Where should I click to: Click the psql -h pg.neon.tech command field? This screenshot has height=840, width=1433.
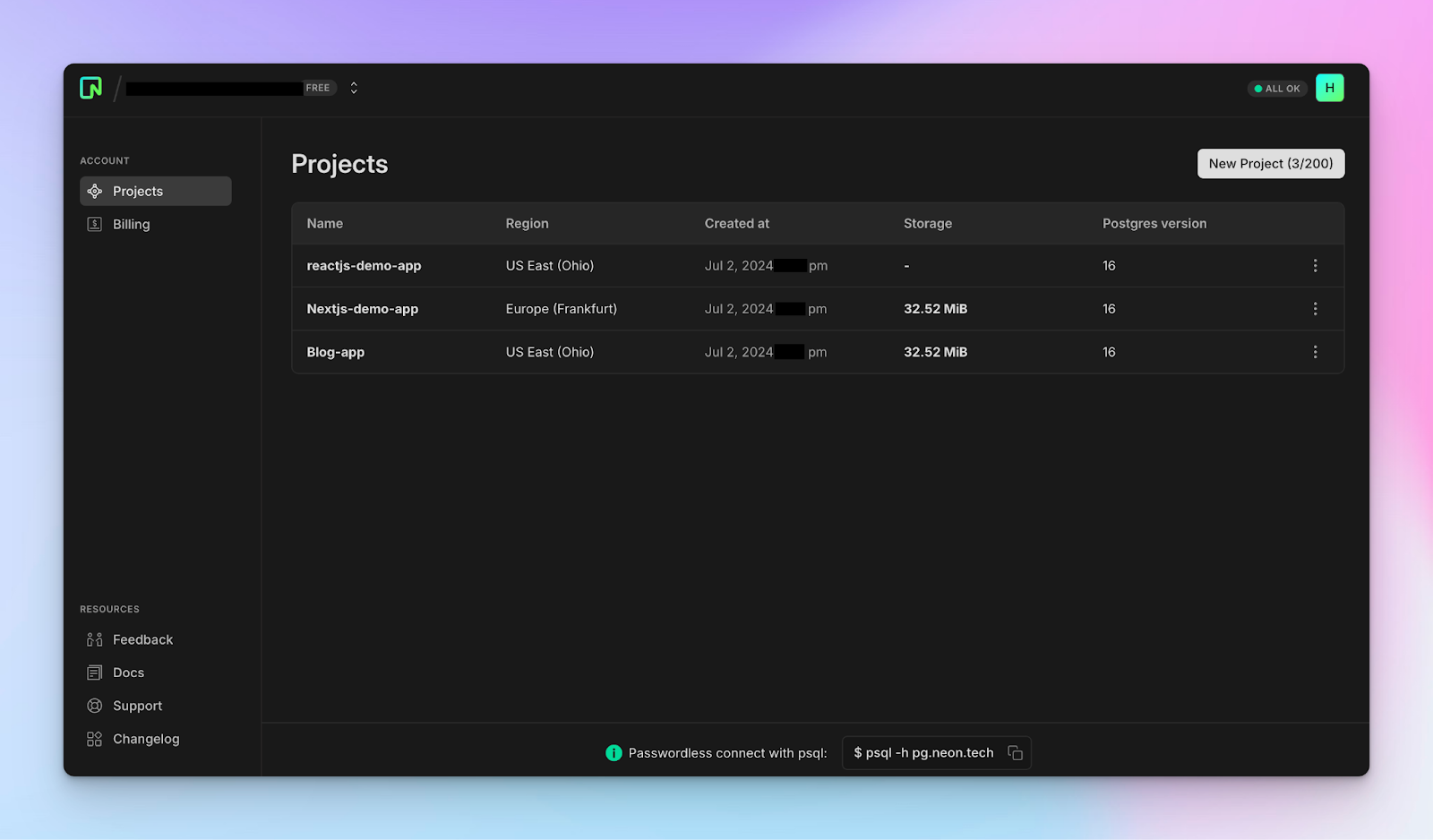click(937, 753)
